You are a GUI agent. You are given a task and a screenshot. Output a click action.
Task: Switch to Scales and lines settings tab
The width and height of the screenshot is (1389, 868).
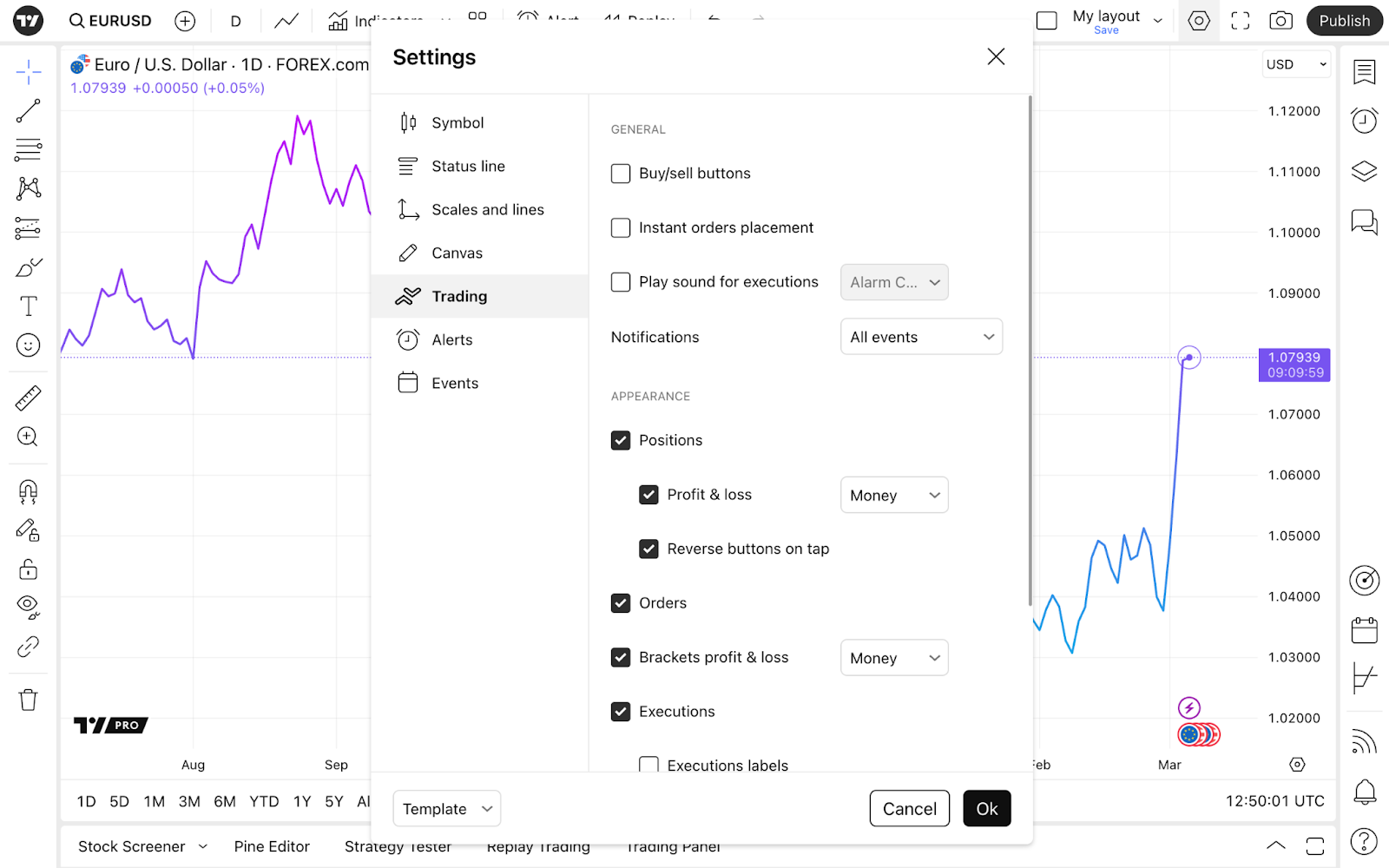487,209
